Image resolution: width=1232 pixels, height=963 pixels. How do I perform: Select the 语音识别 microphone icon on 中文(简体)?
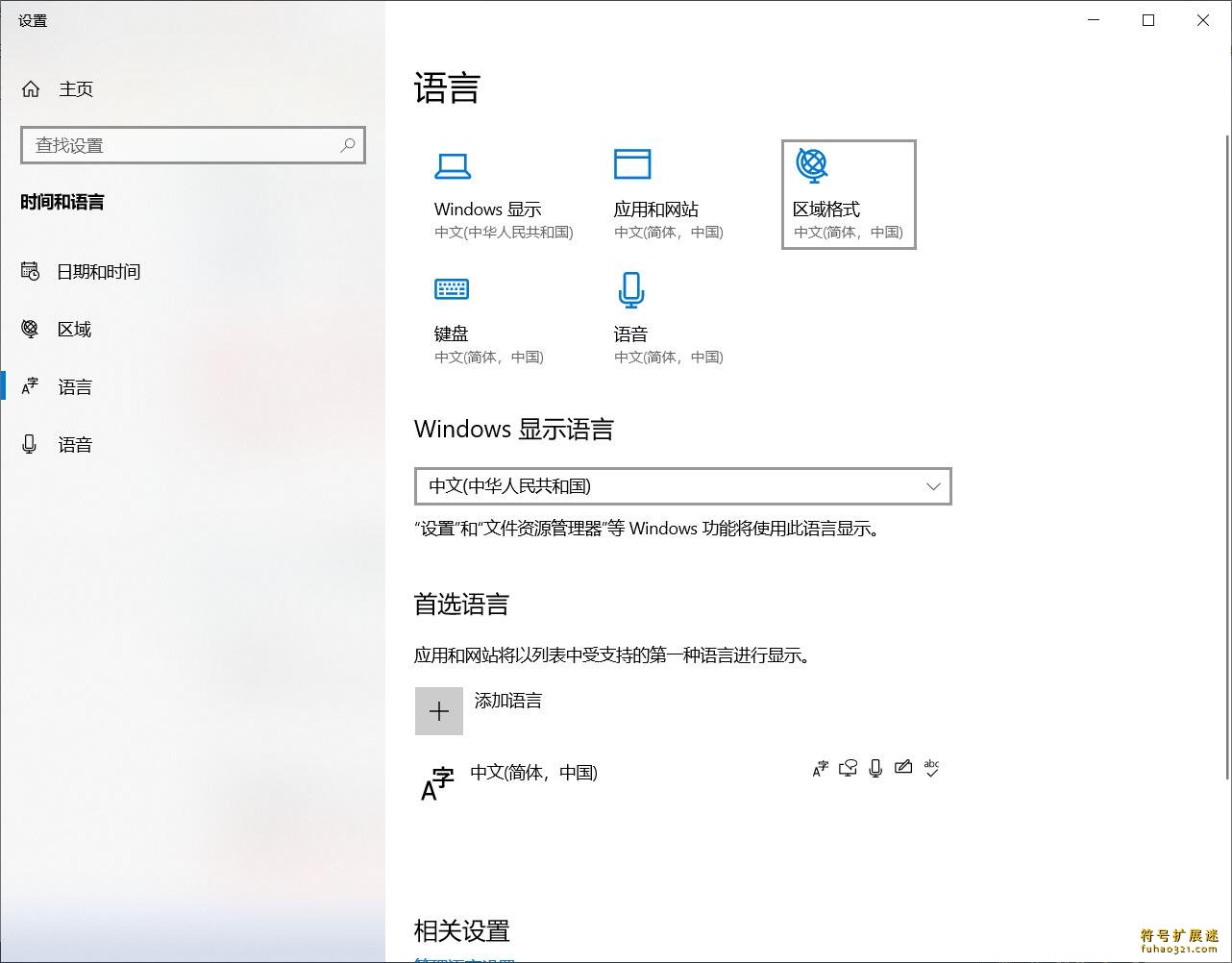tap(875, 767)
